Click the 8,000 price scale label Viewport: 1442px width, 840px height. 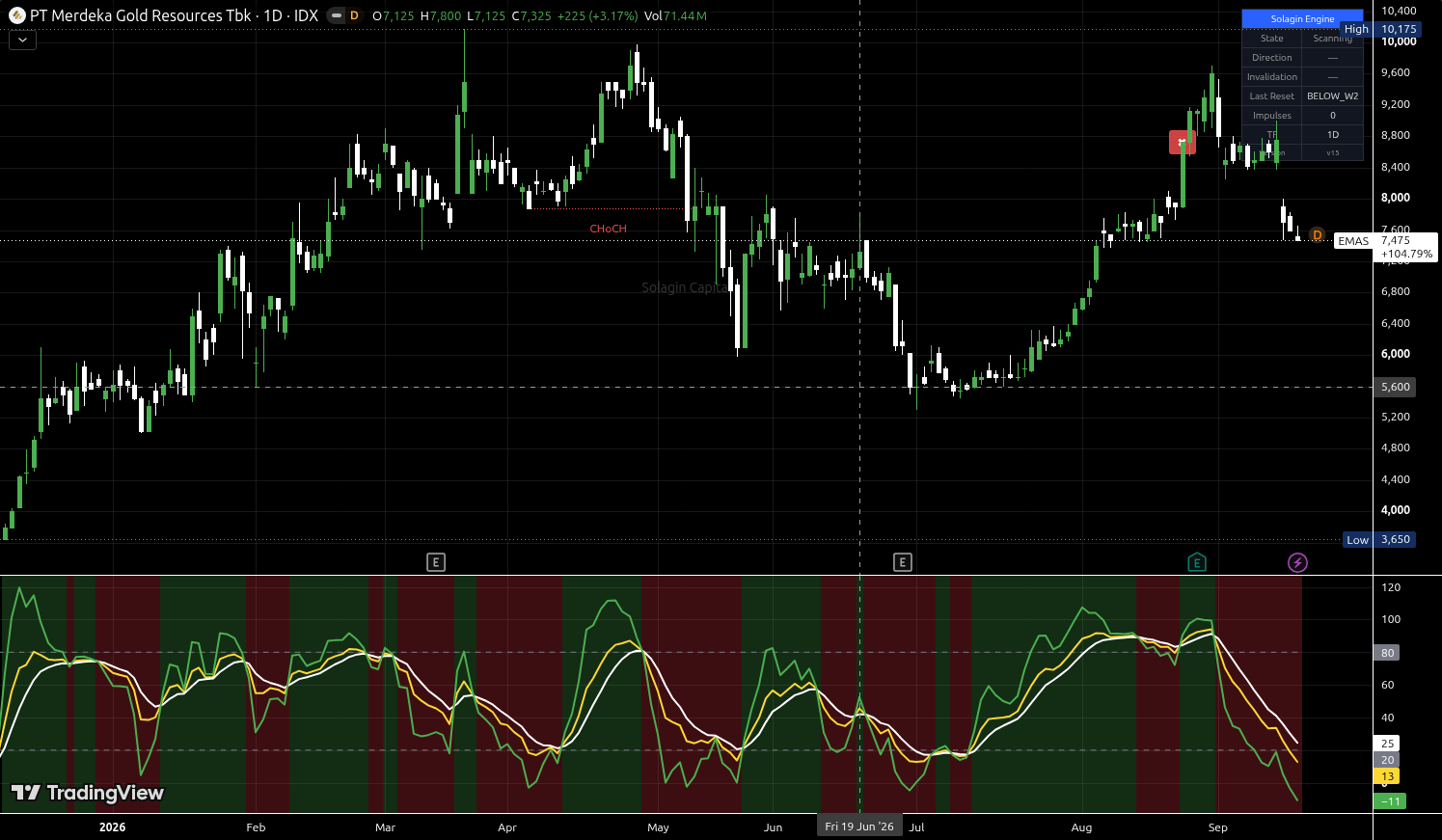pos(1396,198)
